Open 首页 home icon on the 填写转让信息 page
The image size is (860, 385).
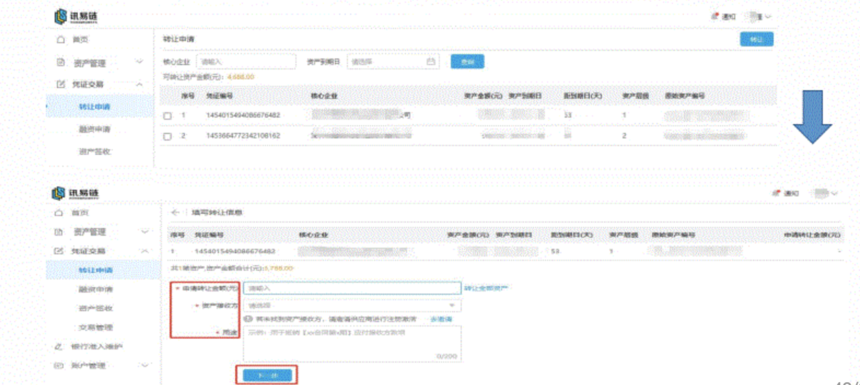tap(59, 212)
